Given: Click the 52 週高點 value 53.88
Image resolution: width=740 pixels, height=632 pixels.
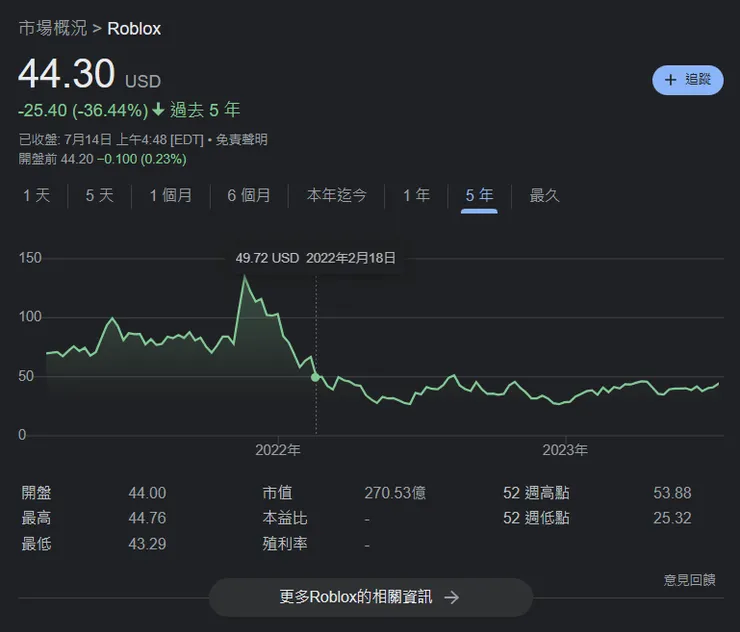Looking at the screenshot, I should 672,493.
